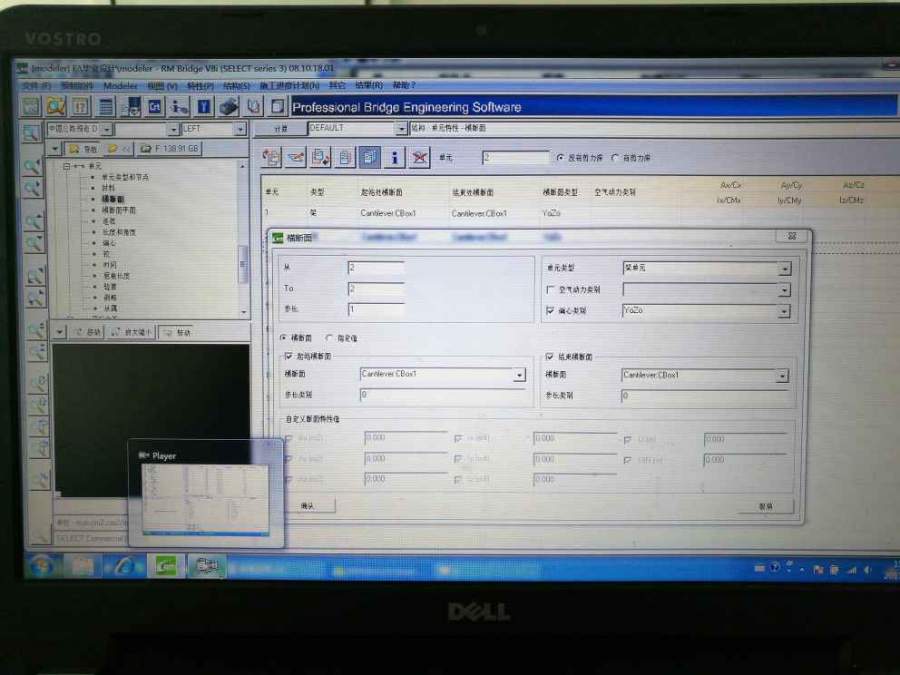Viewport: 900px width, 675px height.
Task: Click the modify icon second in the table toolbar
Action: click(x=296, y=157)
